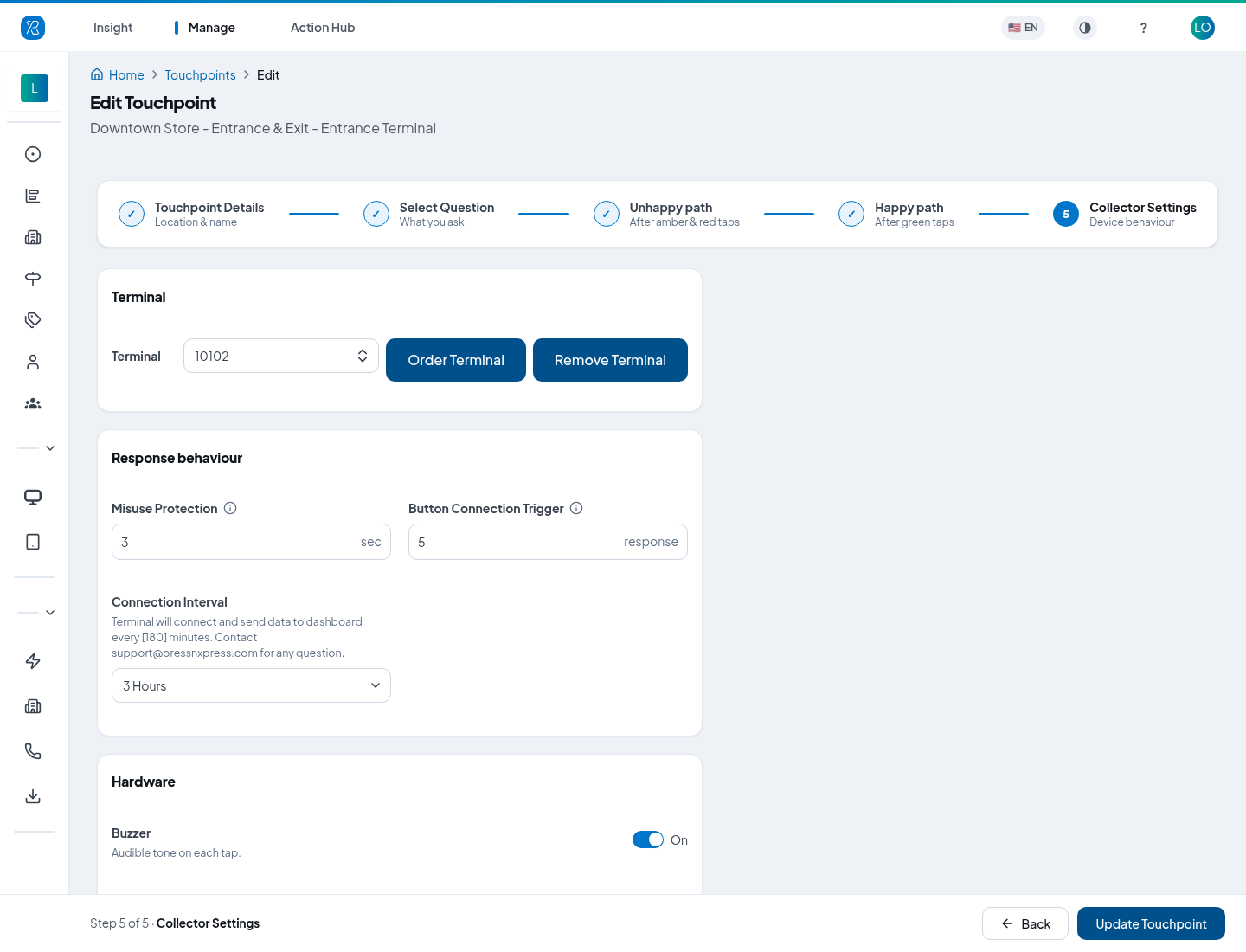Expand the first collapsed sidebar section chevron
Screen dimensions: 1246x952
[x=50, y=448]
